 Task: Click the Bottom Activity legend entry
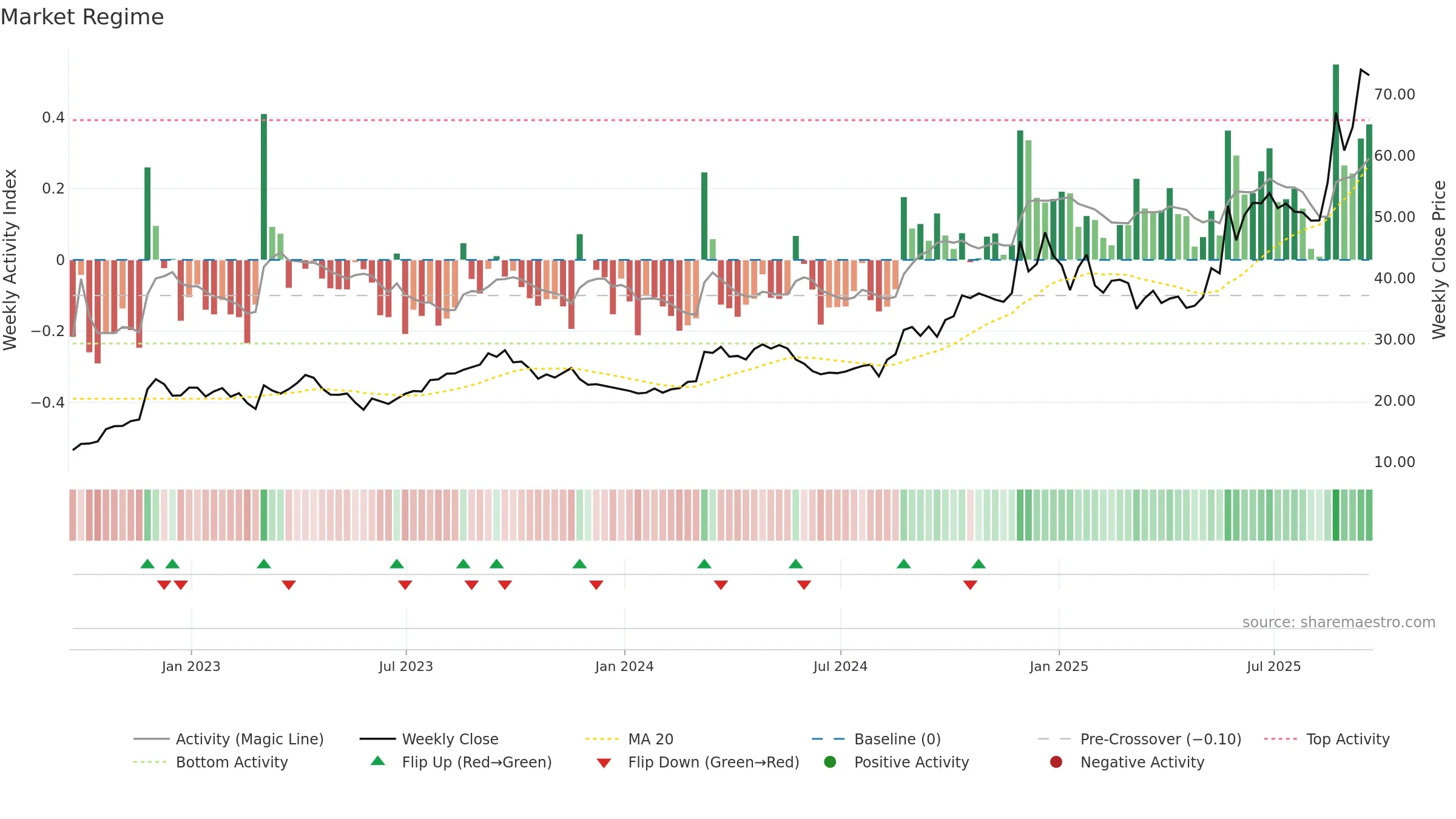pos(211,762)
